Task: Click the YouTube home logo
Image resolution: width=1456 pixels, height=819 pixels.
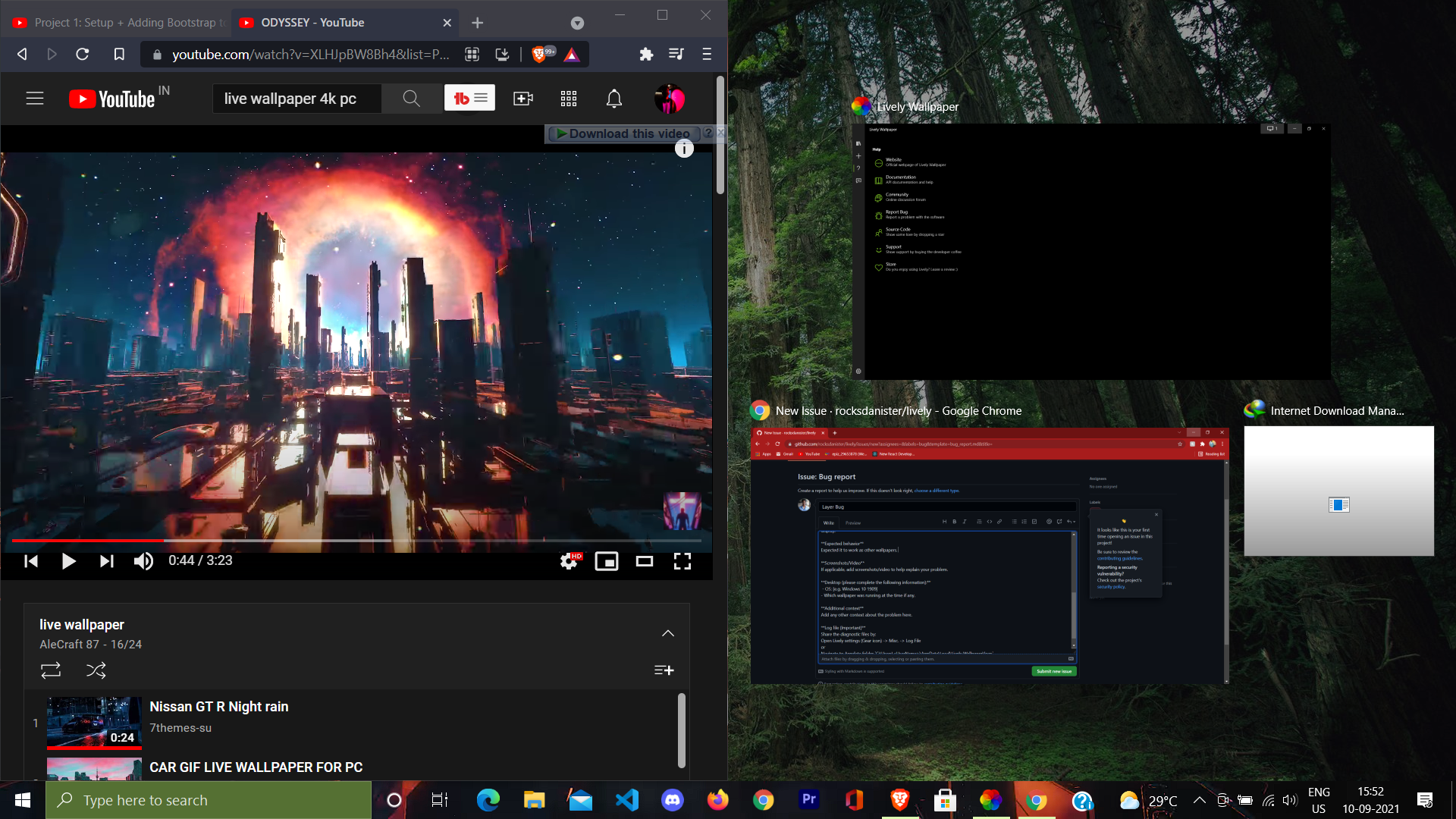Action: point(112,99)
